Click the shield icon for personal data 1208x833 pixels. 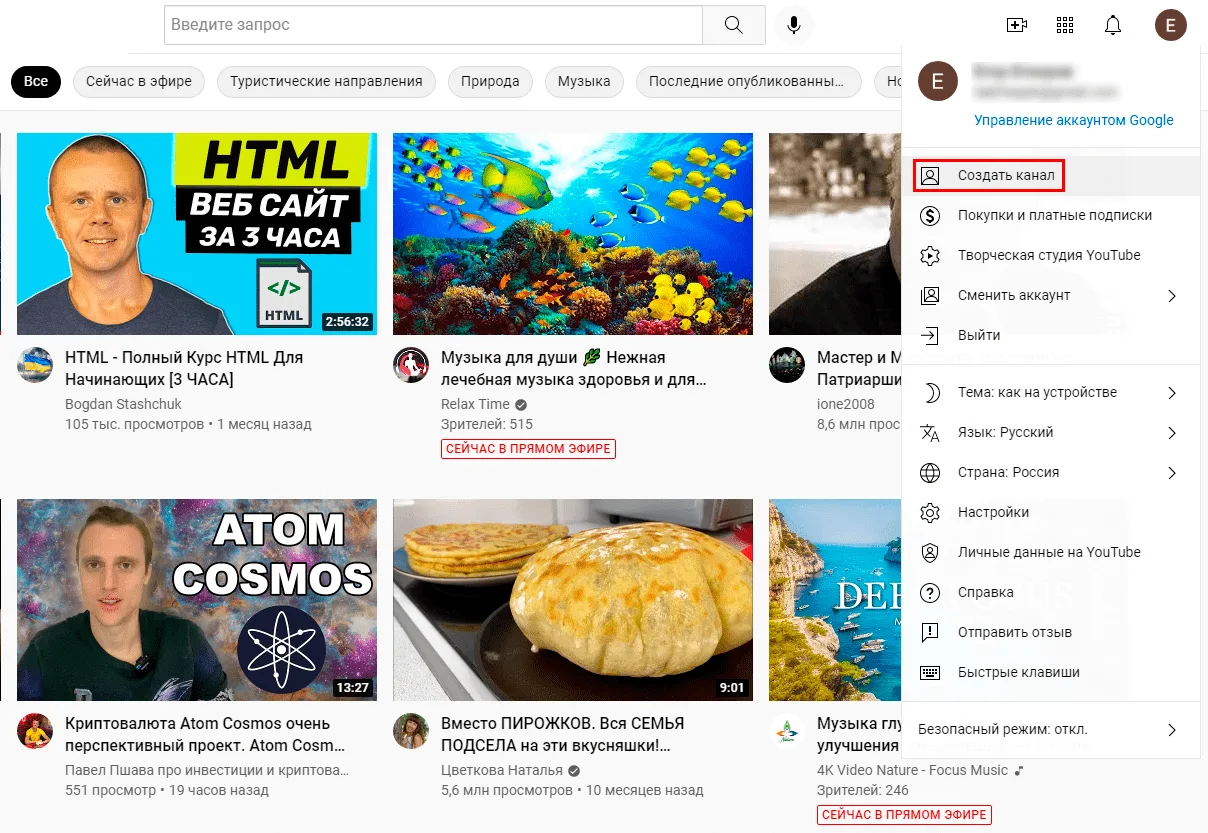(x=930, y=552)
